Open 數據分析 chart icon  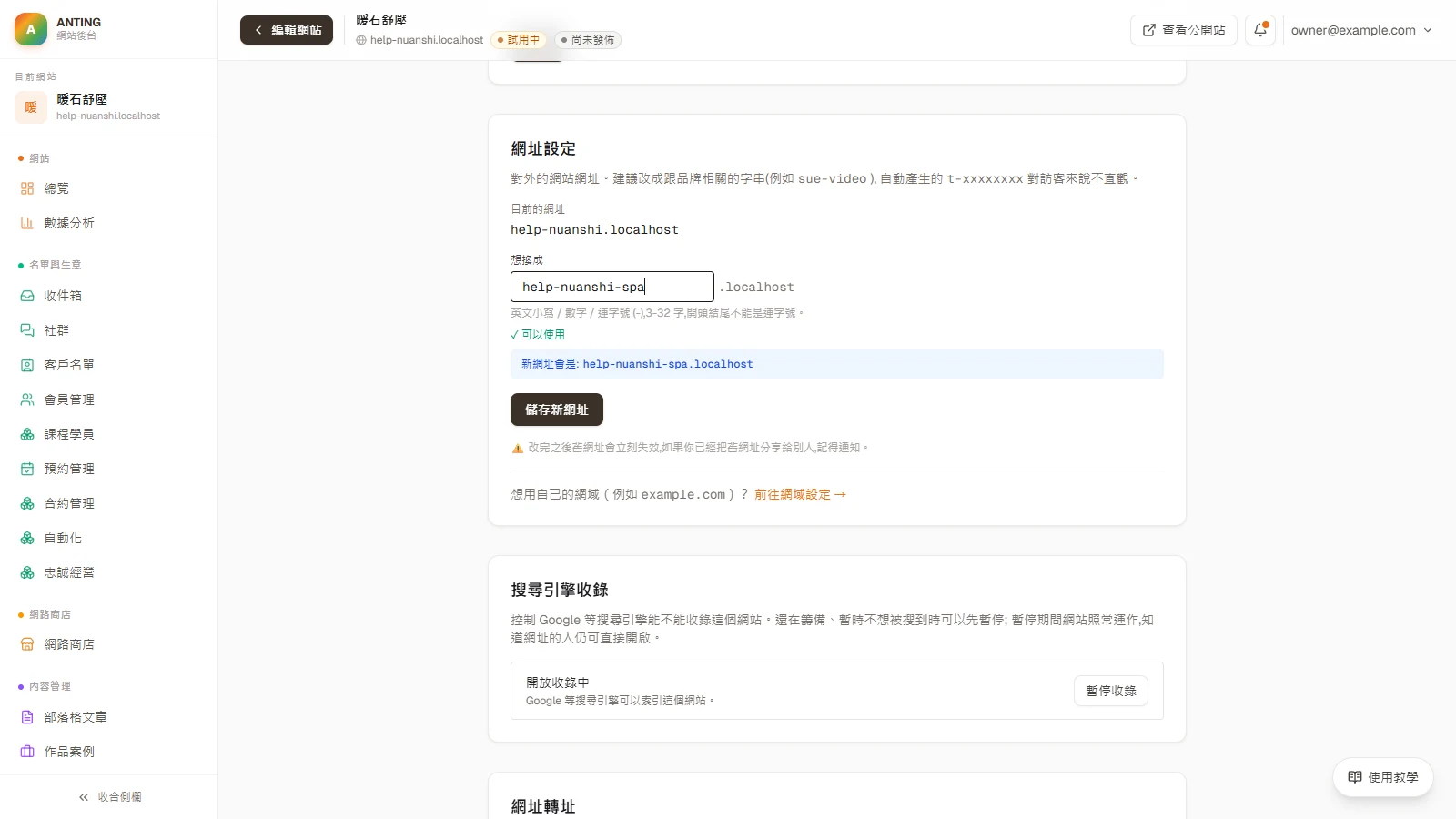tap(27, 223)
